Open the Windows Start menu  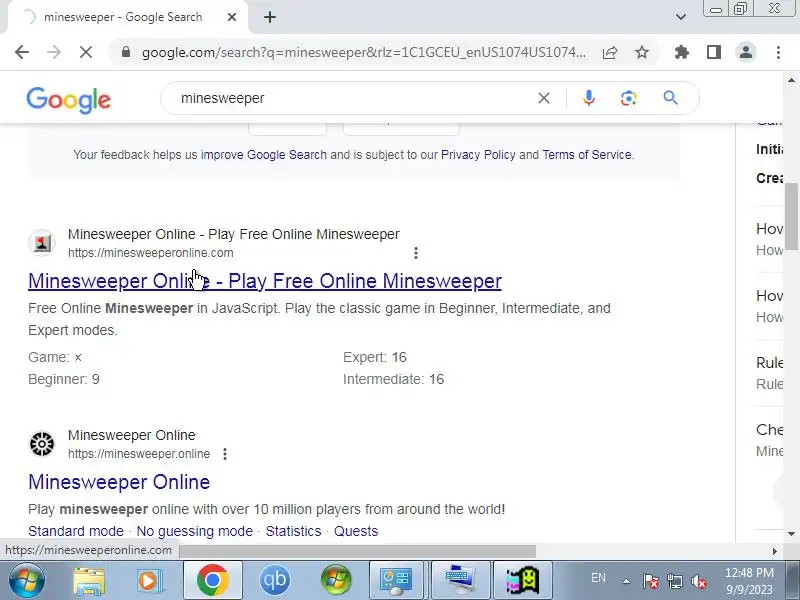(x=26, y=581)
